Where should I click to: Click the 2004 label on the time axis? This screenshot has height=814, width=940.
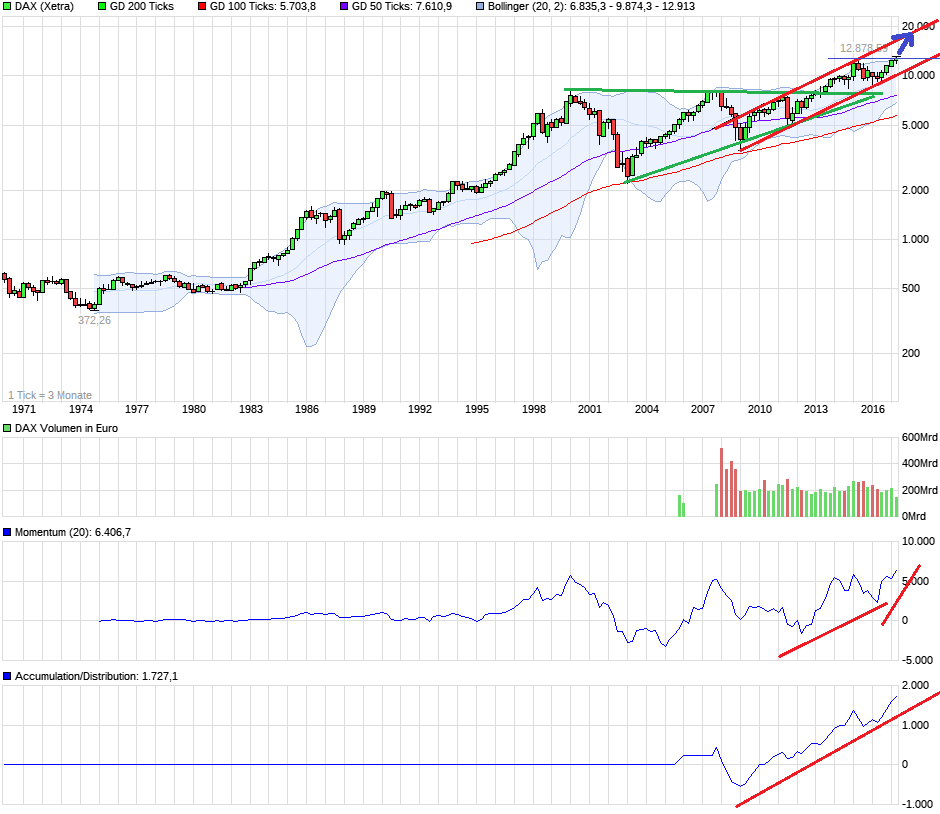point(646,409)
